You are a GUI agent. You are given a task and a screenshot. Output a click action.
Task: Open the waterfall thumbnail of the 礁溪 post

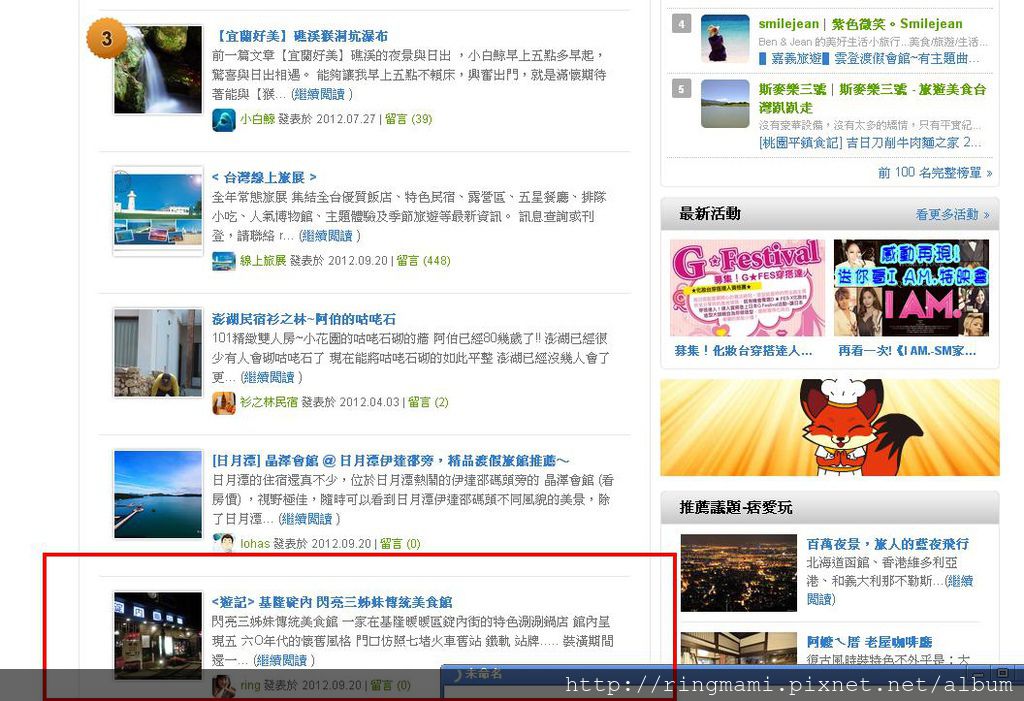point(158,70)
